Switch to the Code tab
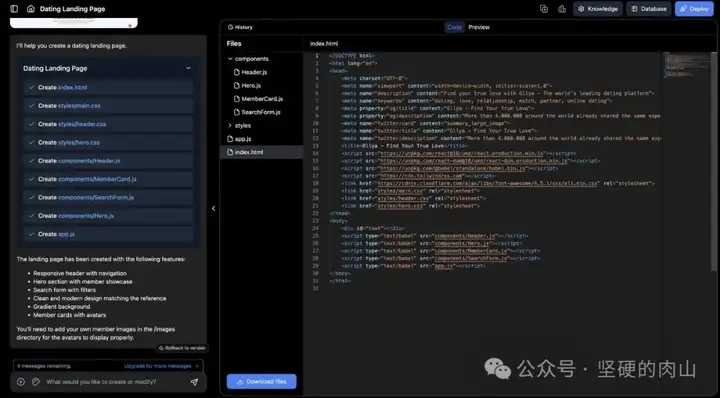Image resolution: width=720 pixels, height=398 pixels. 454,27
